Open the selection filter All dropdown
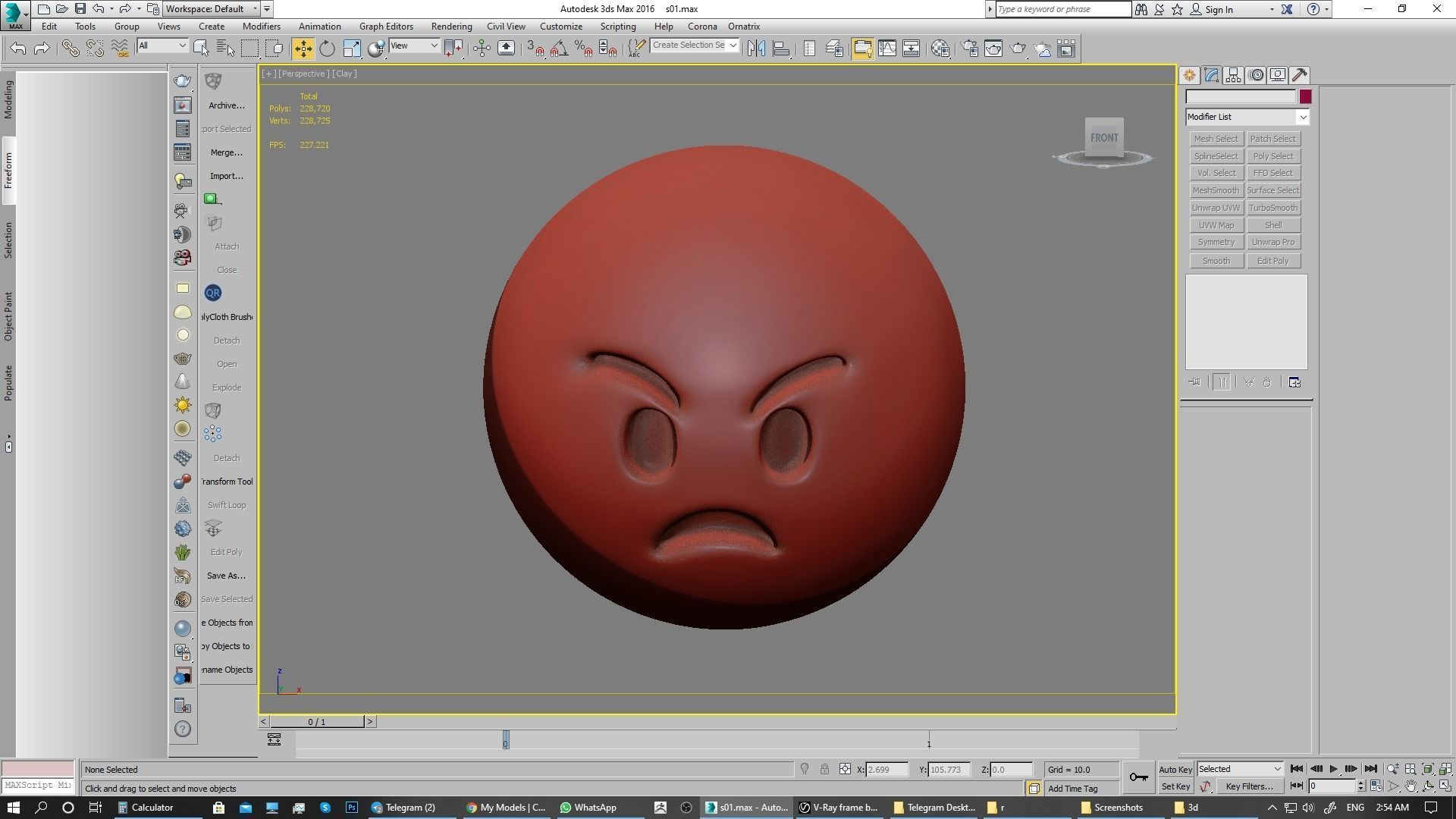The image size is (1456, 819). point(162,45)
